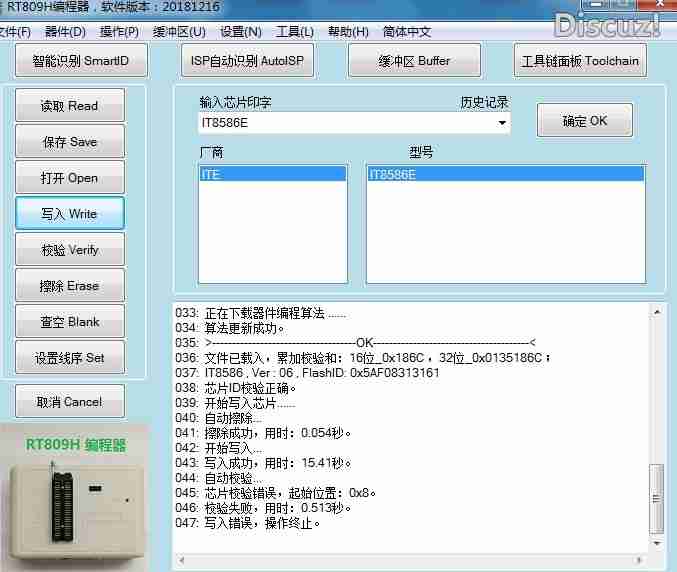Click the 打开 Open button
The image size is (677, 572).
70,177
